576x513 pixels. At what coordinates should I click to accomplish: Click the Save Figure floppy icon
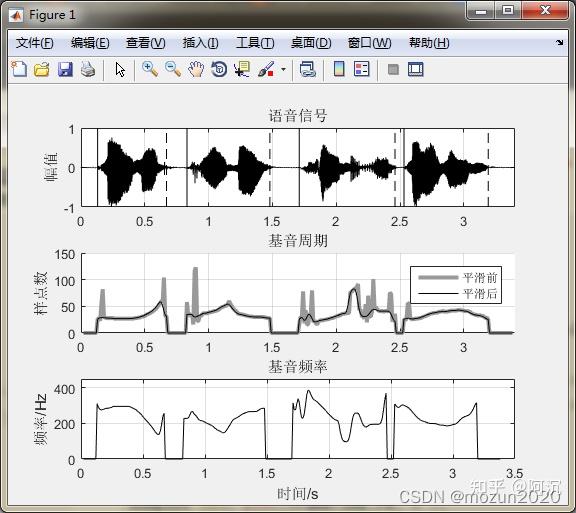click(x=65, y=69)
